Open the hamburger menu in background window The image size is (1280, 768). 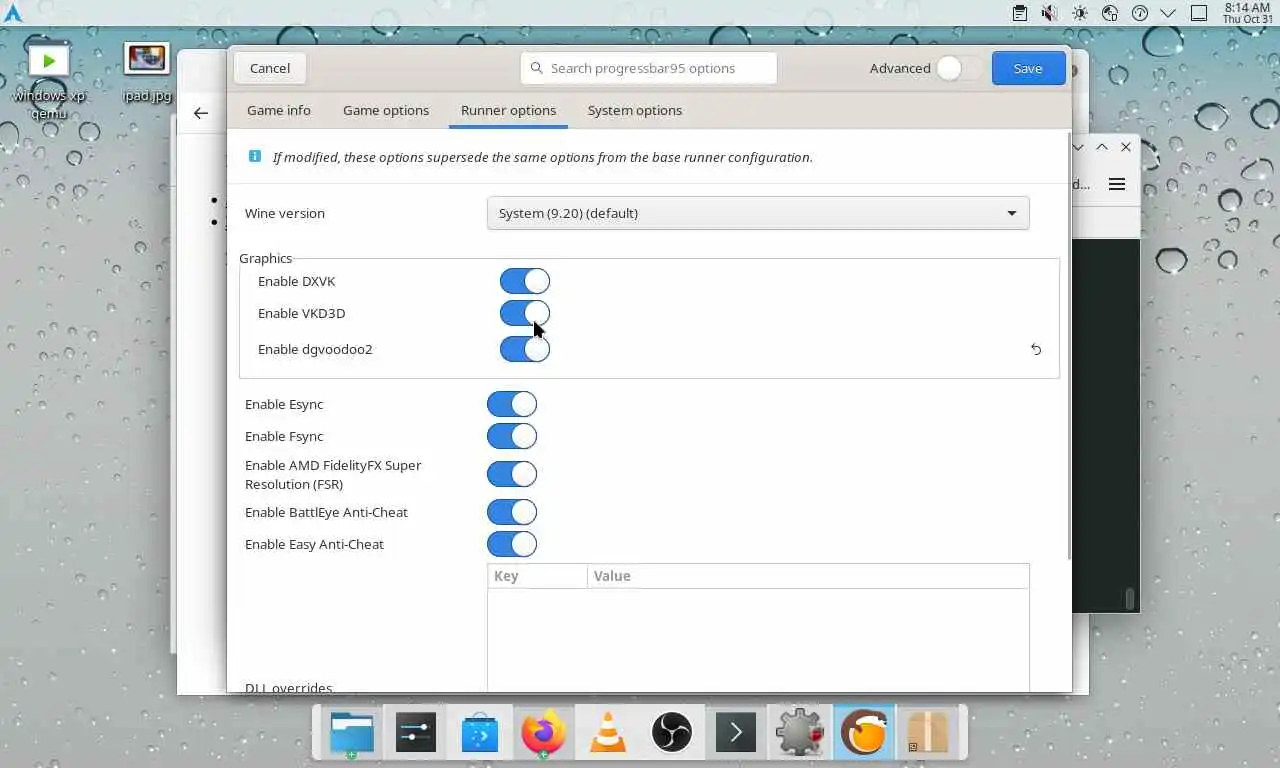[x=1117, y=184]
